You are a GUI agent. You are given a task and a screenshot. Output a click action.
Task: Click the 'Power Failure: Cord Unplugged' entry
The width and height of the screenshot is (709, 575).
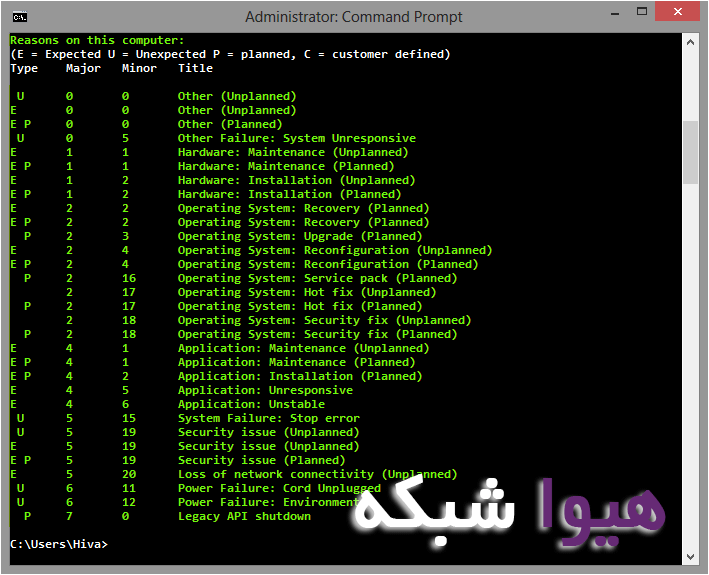279,488
